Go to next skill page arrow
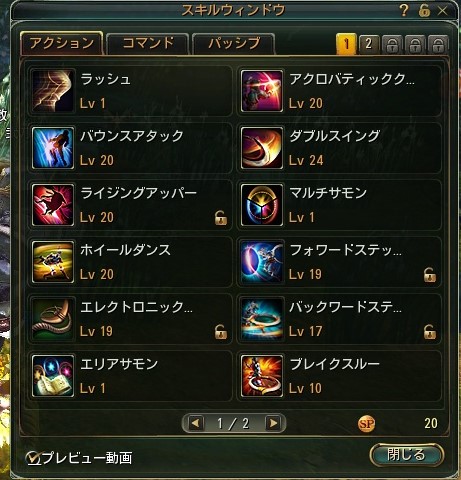The width and height of the screenshot is (461, 480). [x=273, y=423]
